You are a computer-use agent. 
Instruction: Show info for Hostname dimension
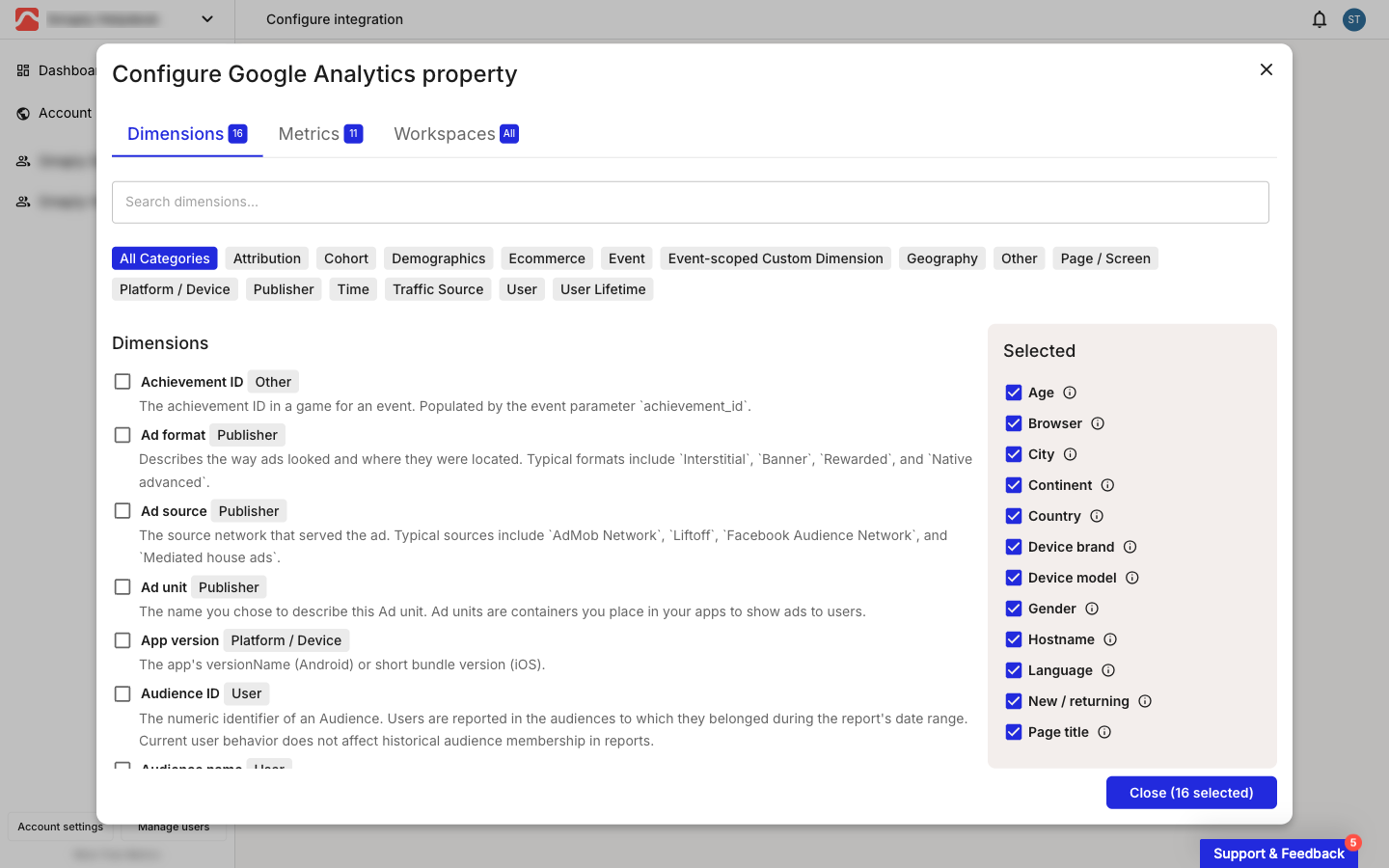[1110, 639]
